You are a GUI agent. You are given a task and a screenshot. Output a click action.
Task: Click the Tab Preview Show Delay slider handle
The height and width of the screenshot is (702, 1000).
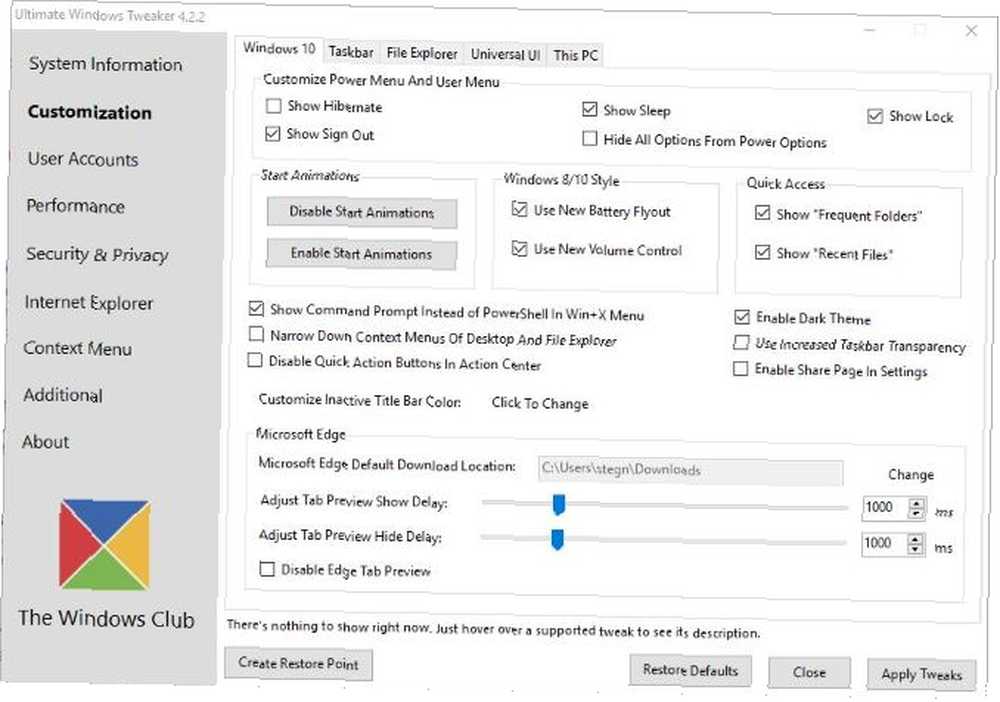(559, 504)
